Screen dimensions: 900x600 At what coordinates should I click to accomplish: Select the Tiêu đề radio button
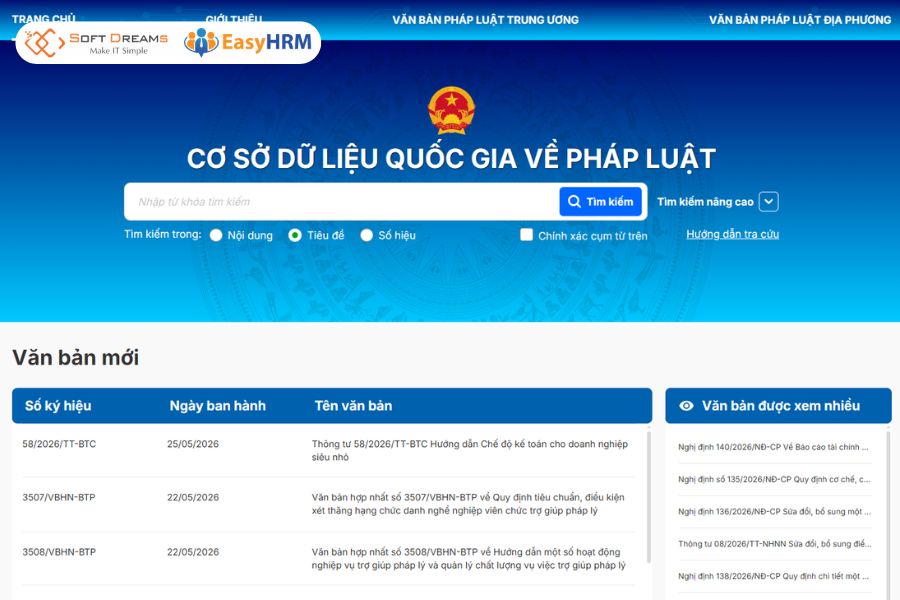click(x=294, y=235)
